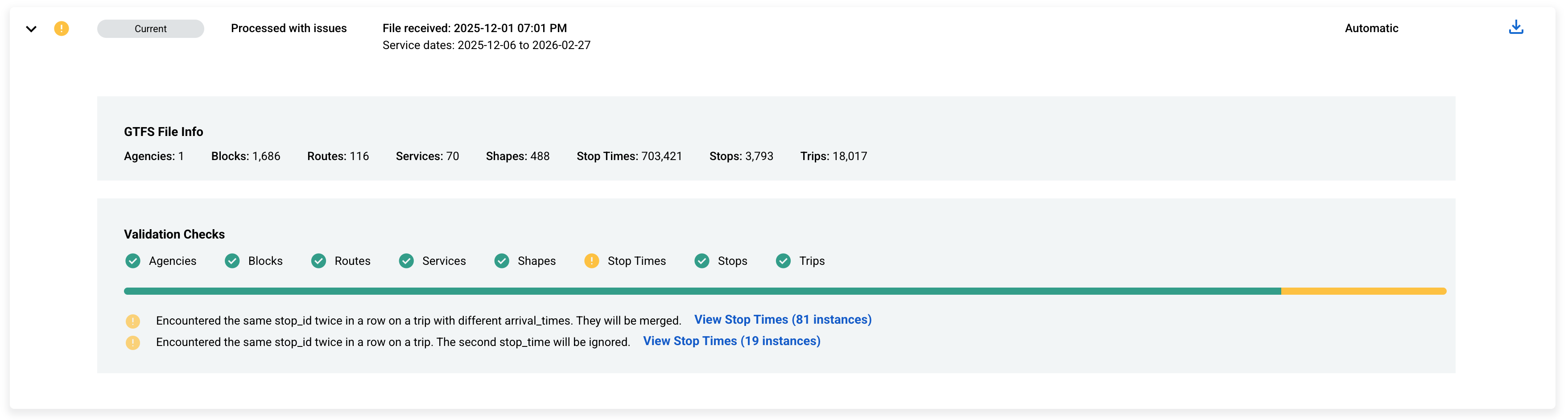Click the Routes validation check indicator
The width and height of the screenshot is (1568, 420).
click(x=318, y=260)
